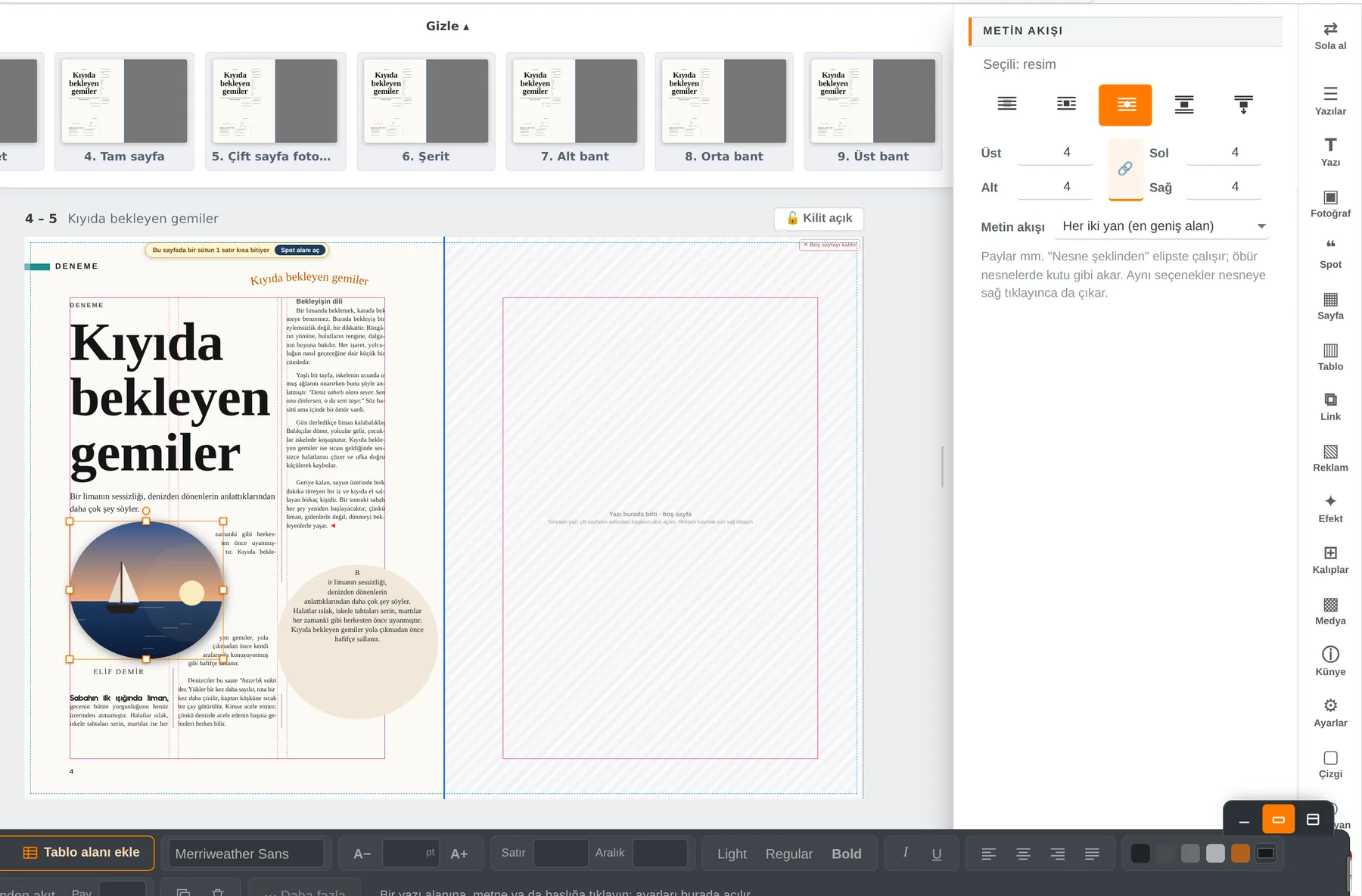Screen dimensions: 1362x896
Task: Open the Sayfa panel in the sidebar
Action: pyautogui.click(x=1330, y=305)
